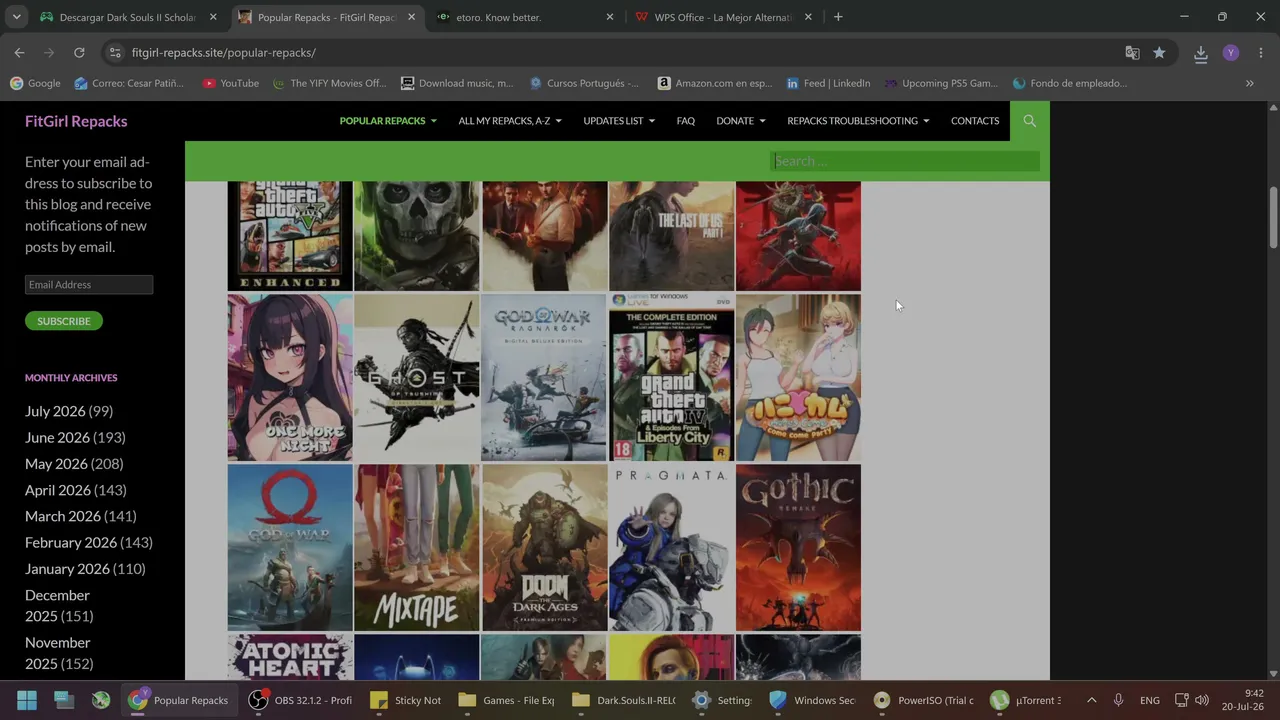Open the volume tray icon
Image resolution: width=1280 pixels, height=720 pixels.
[x=1202, y=700]
